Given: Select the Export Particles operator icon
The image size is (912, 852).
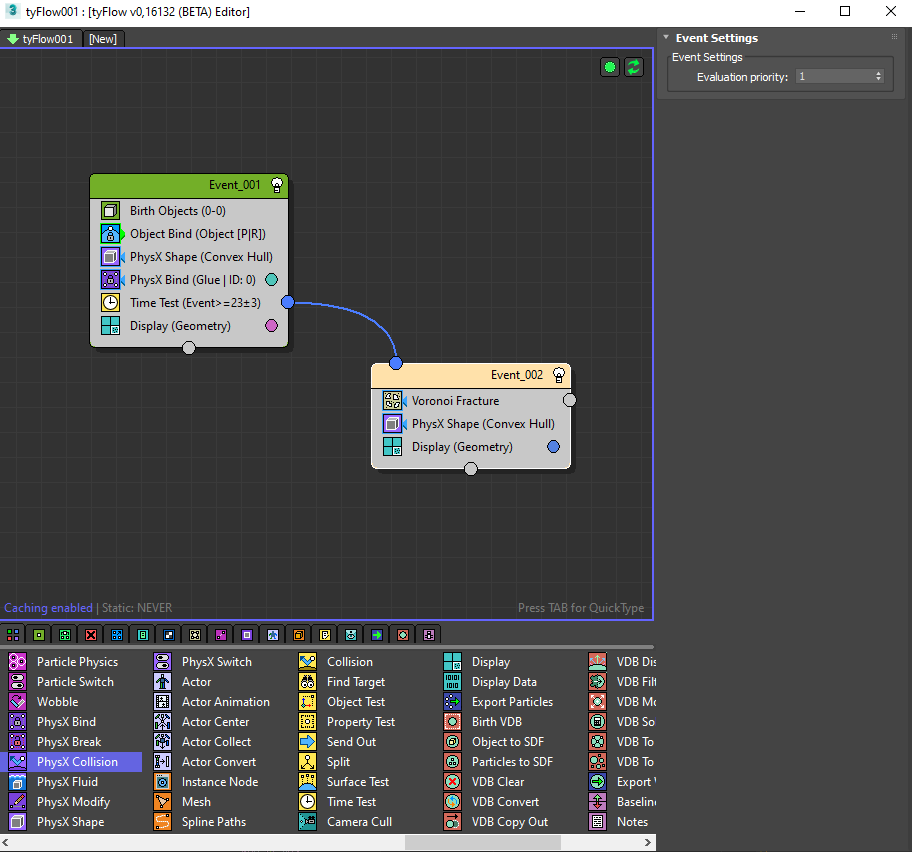Looking at the screenshot, I should 453,702.
